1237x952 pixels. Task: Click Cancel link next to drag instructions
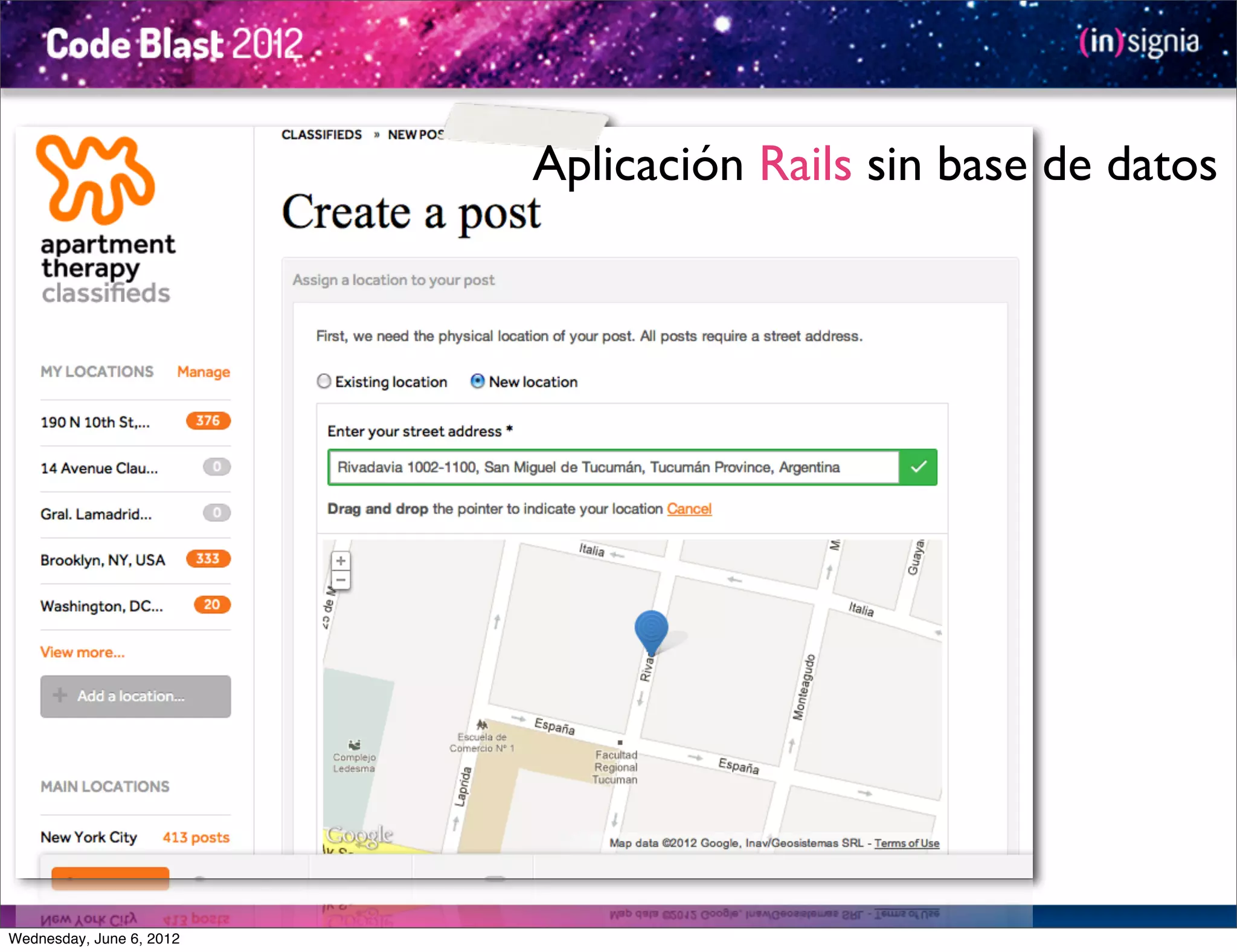click(x=689, y=509)
